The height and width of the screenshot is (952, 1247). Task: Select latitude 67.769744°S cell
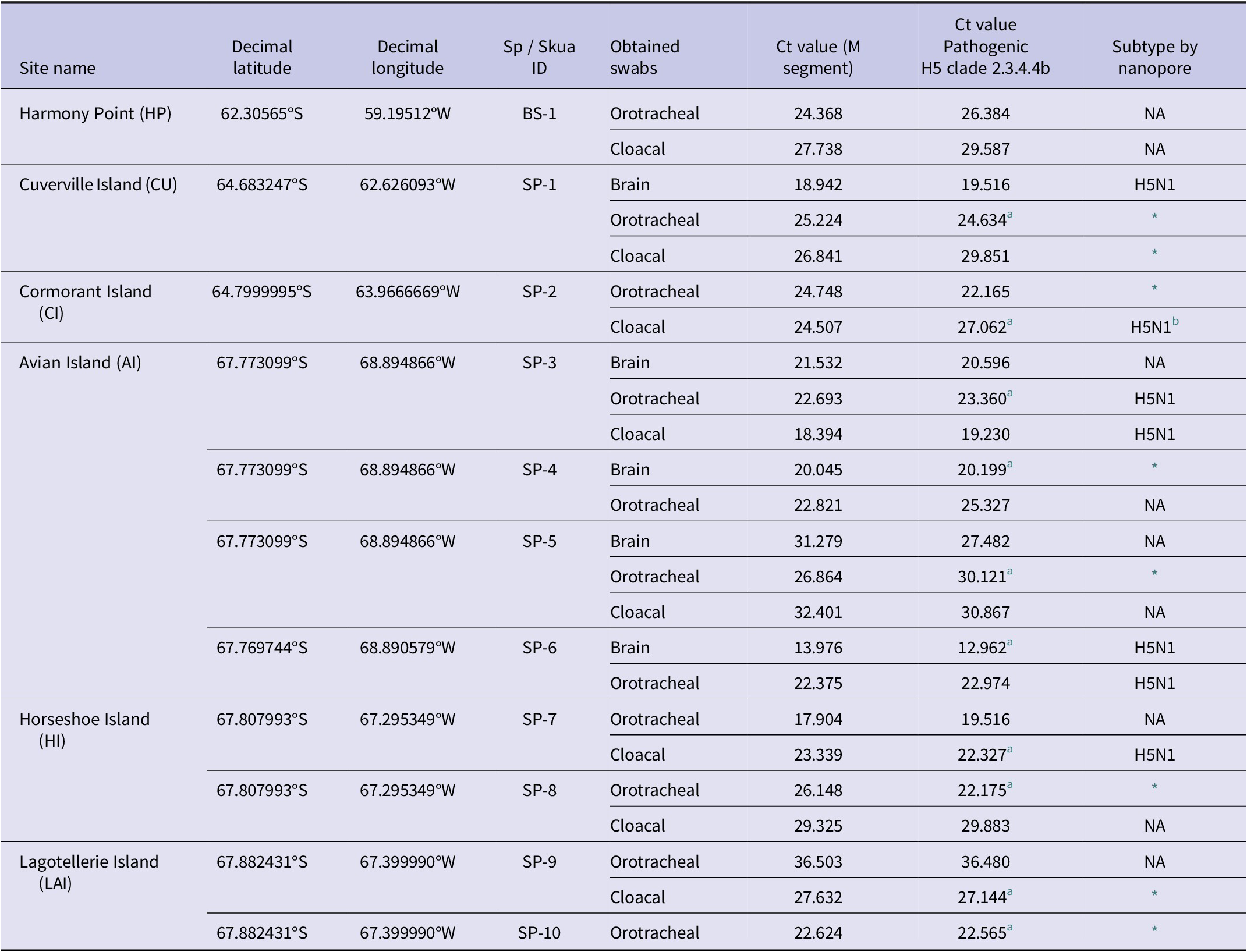262,648
